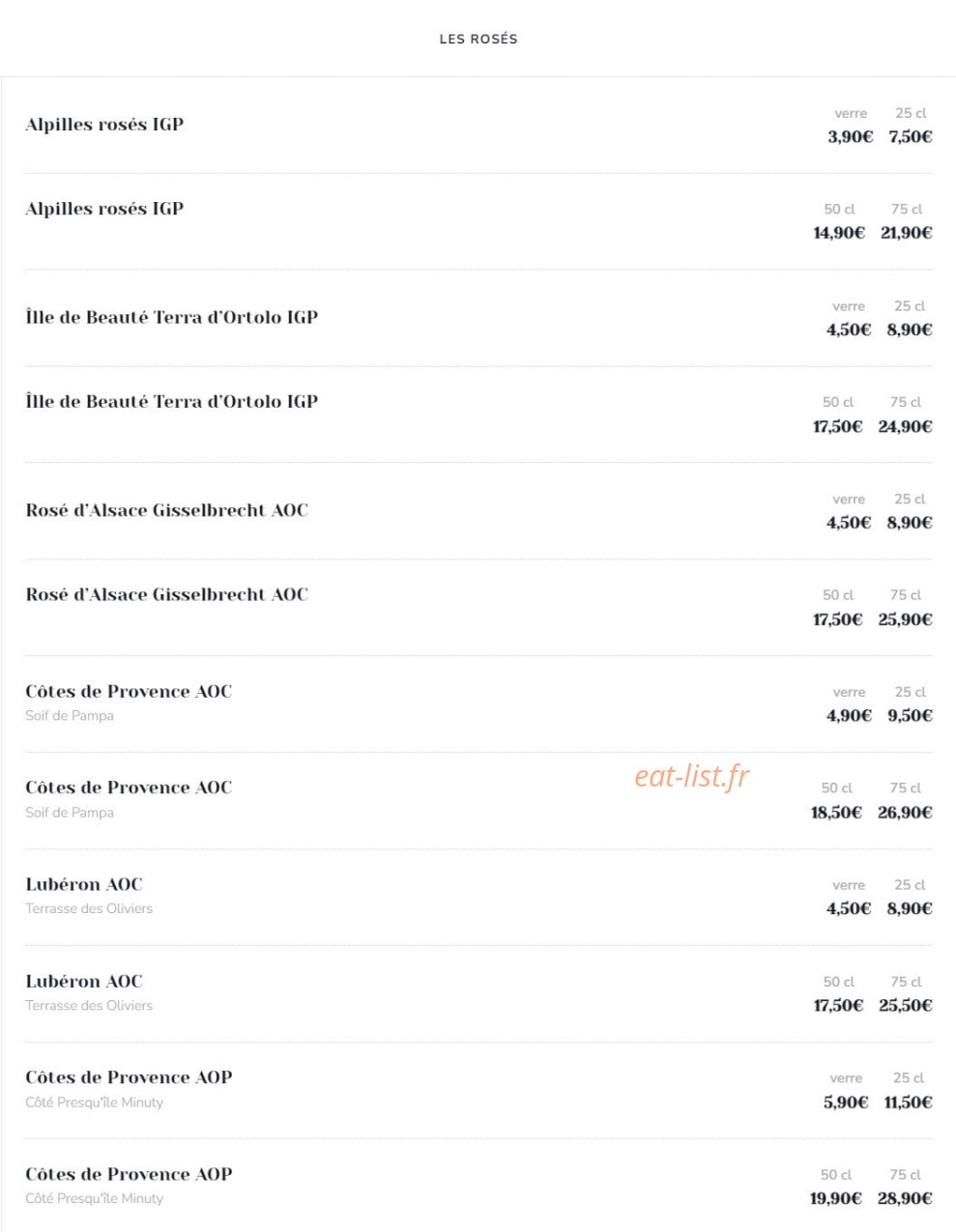This screenshot has height=1232, width=956.
Task: Click the 21,90€ price for Alpilles 75 cl
Action: [x=906, y=233]
